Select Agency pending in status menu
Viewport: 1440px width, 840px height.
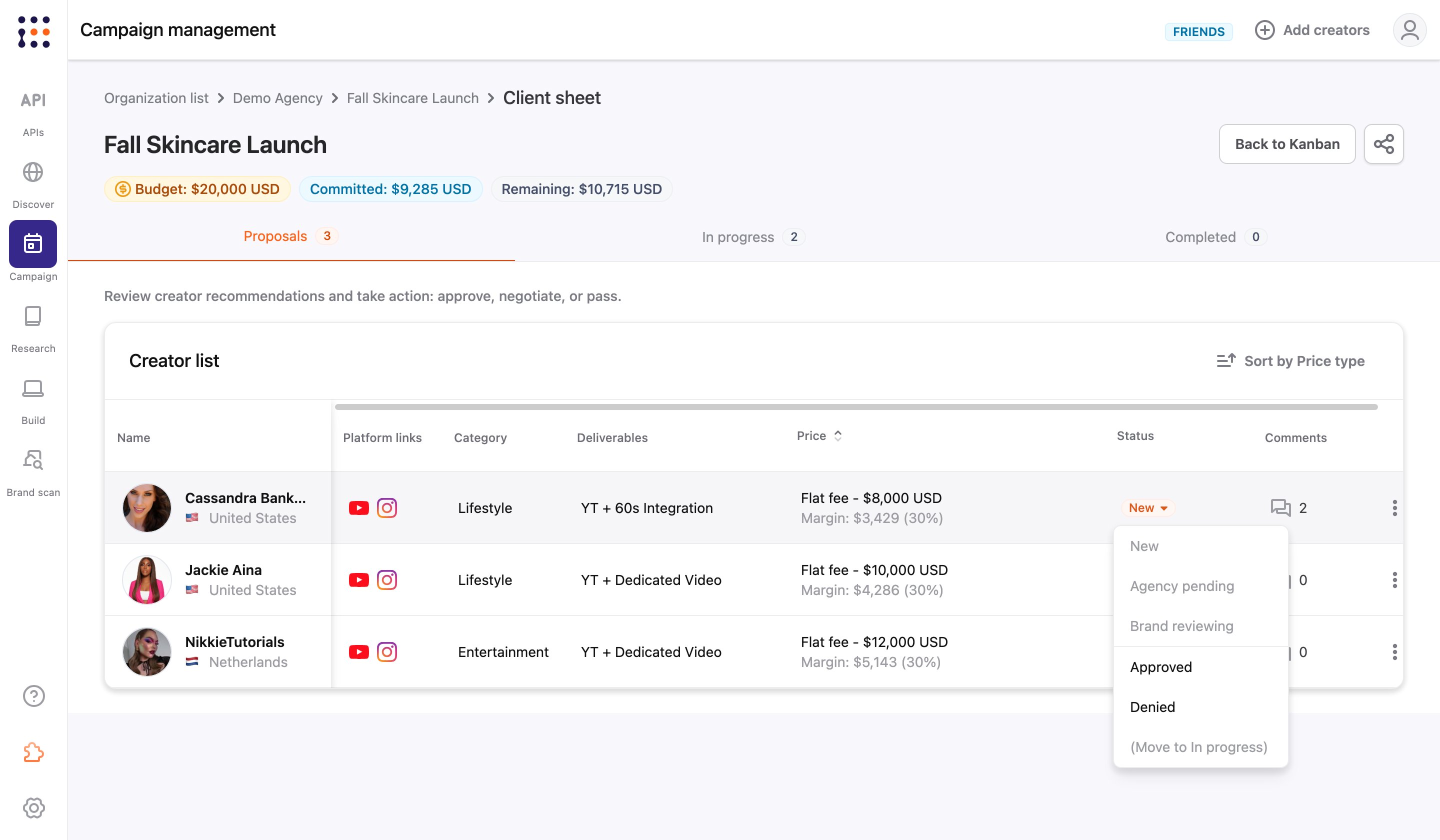pyautogui.click(x=1200, y=586)
